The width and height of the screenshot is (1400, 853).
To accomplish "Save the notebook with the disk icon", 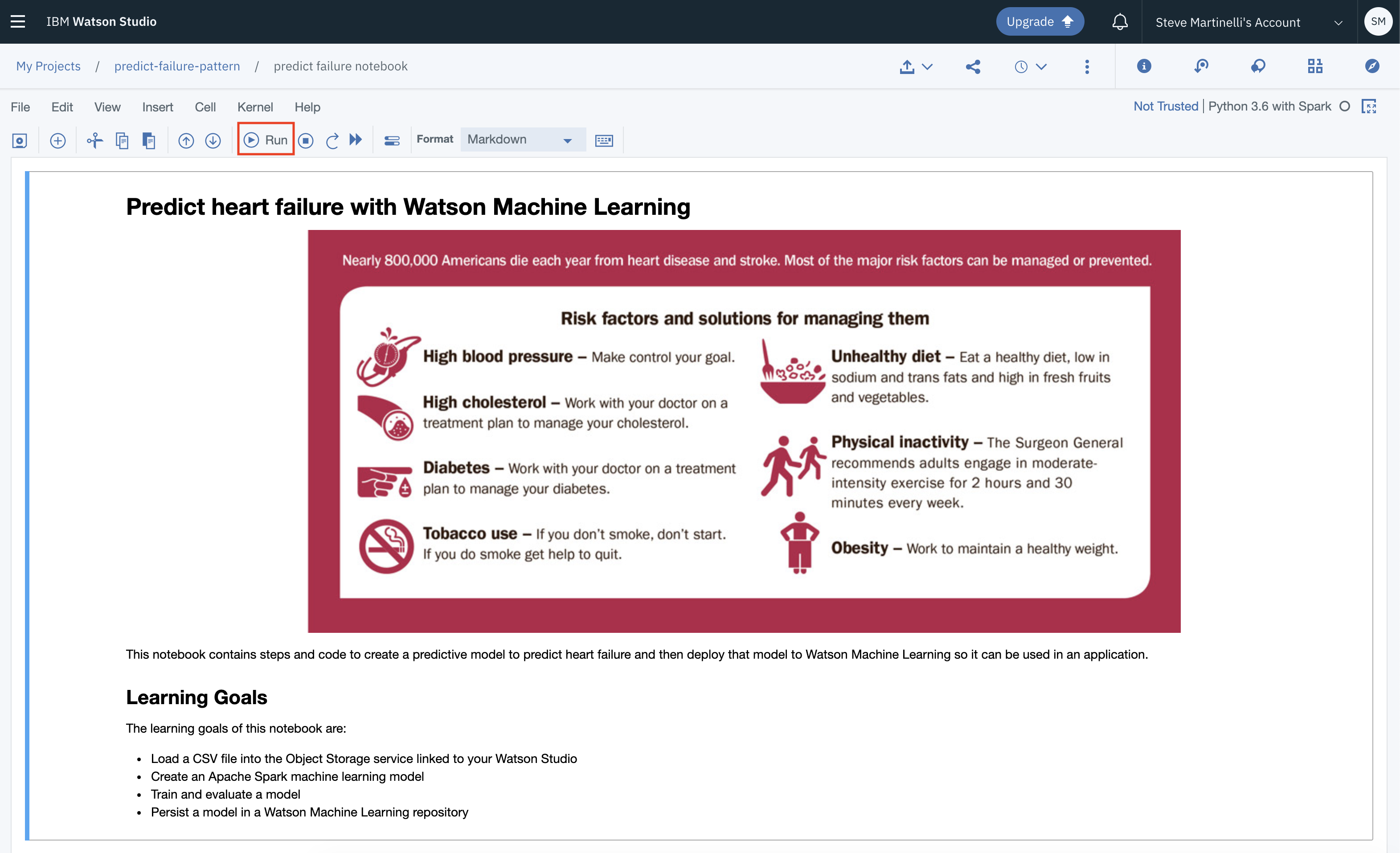I will [x=20, y=140].
